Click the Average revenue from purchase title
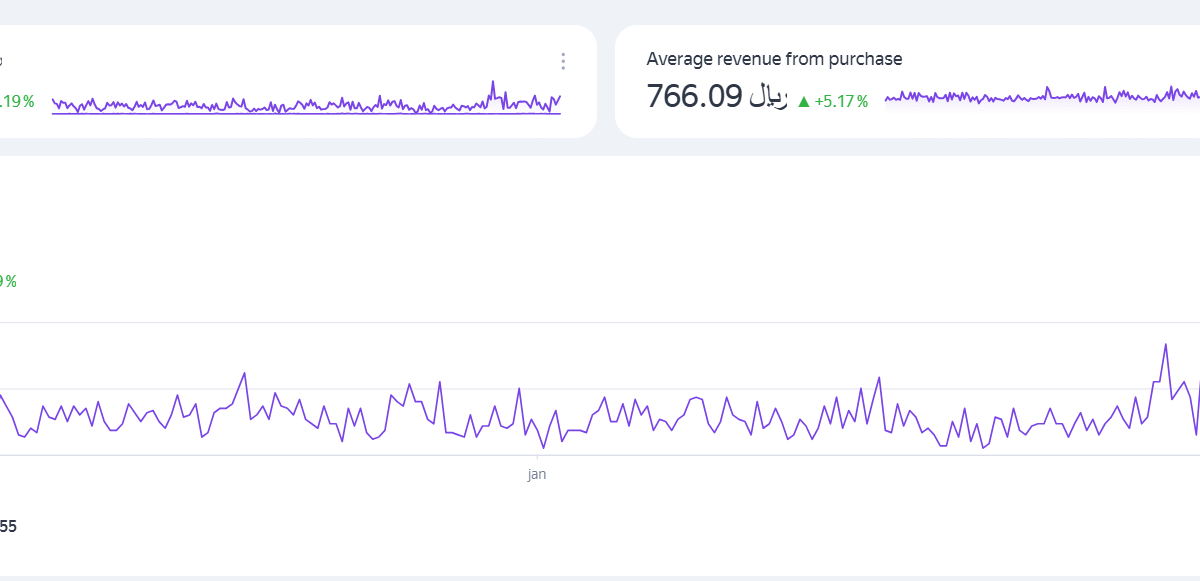 click(774, 59)
